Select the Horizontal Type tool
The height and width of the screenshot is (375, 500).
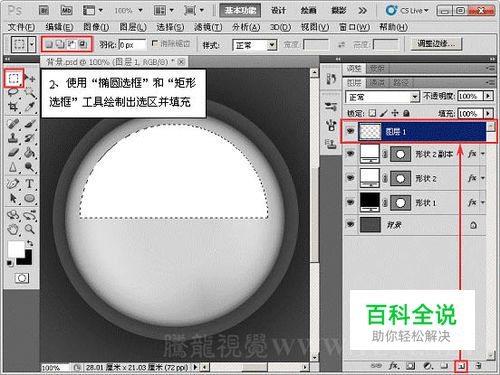(x=29, y=183)
